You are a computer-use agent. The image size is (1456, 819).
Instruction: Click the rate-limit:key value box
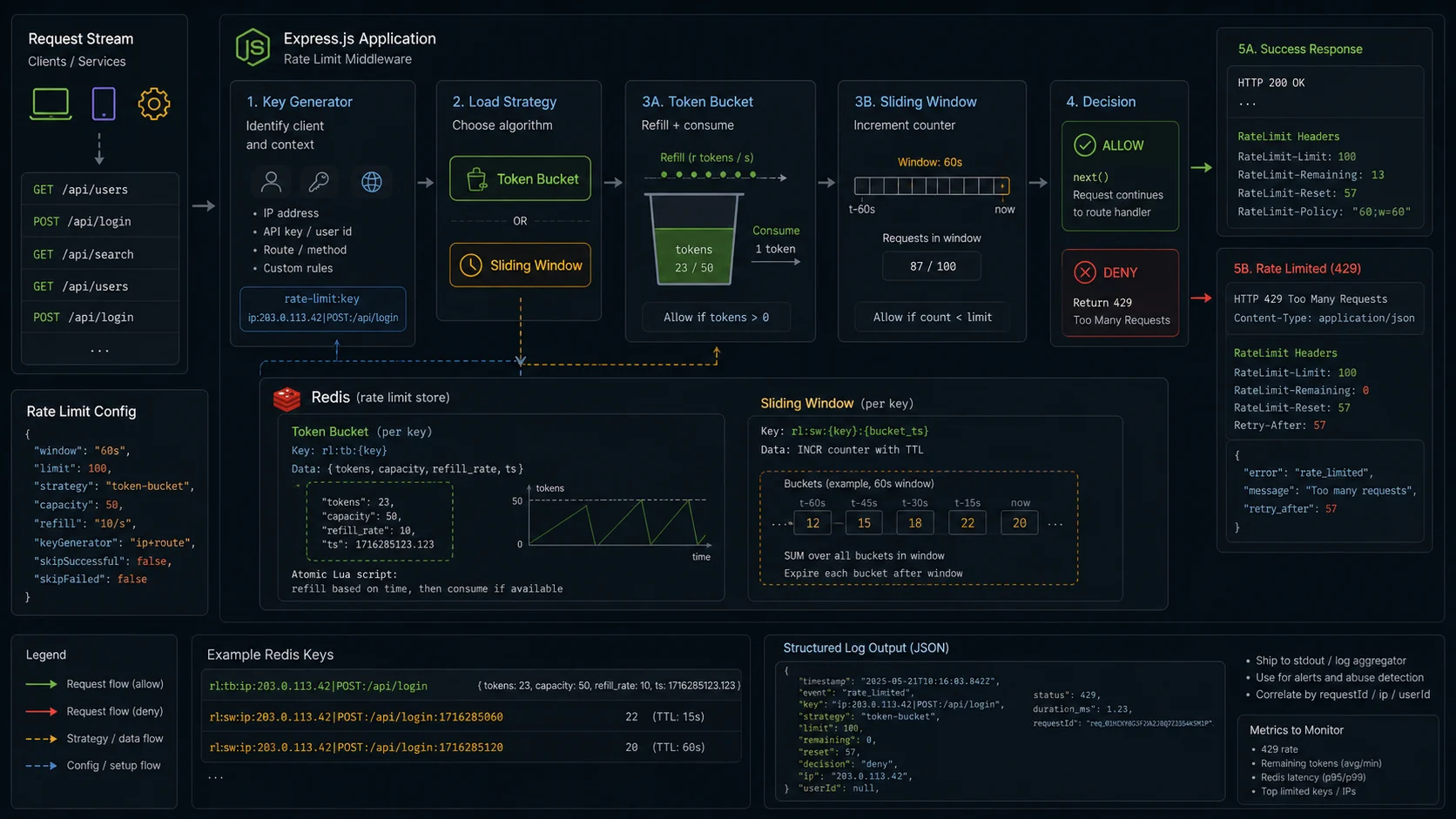pyautogui.click(x=322, y=308)
